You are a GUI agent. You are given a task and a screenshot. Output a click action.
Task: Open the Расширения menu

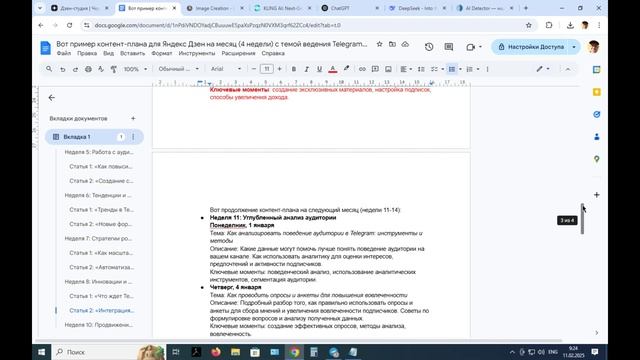[238, 53]
